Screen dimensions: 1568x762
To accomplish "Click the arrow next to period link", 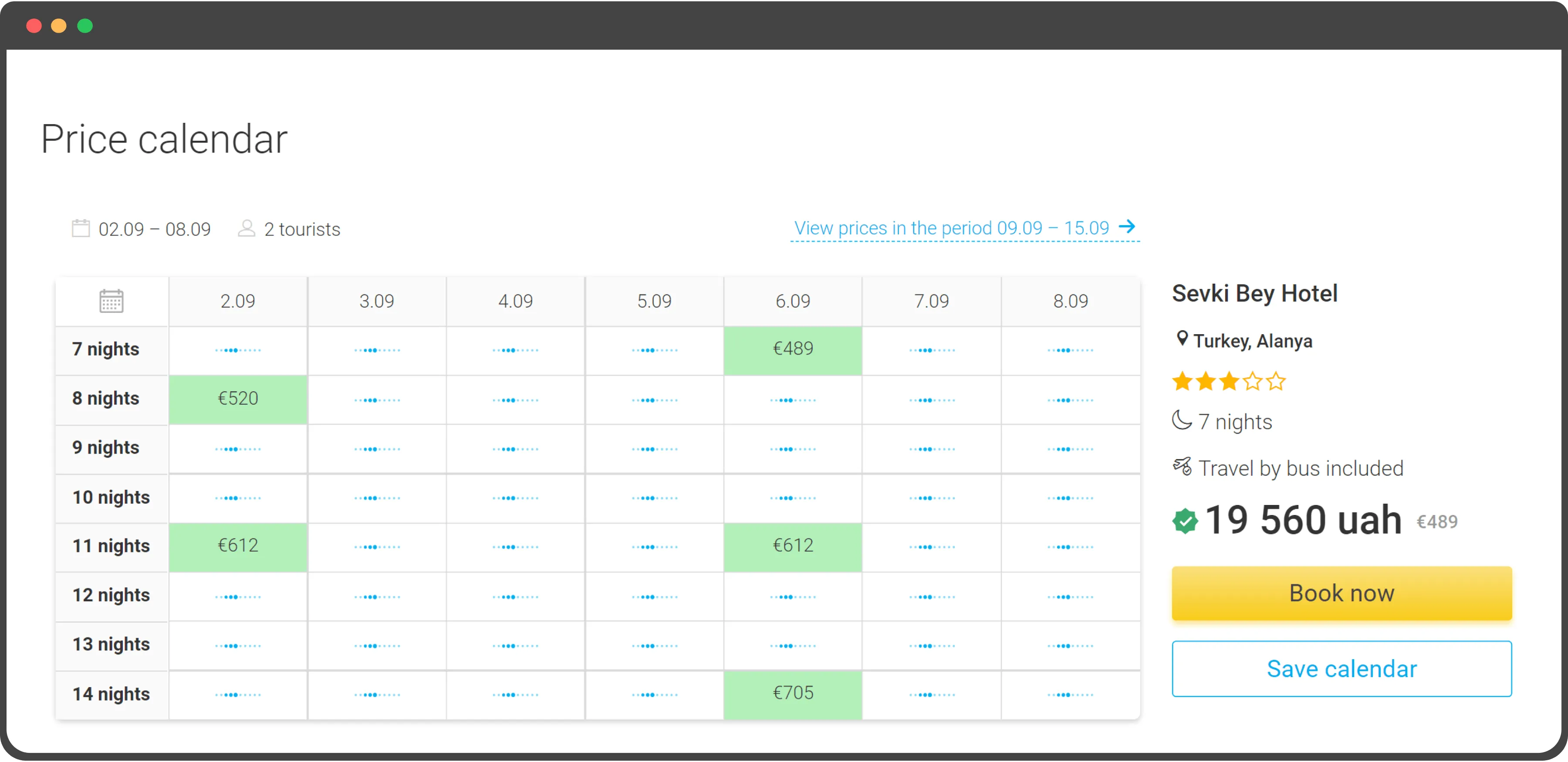I will pos(1127,227).
